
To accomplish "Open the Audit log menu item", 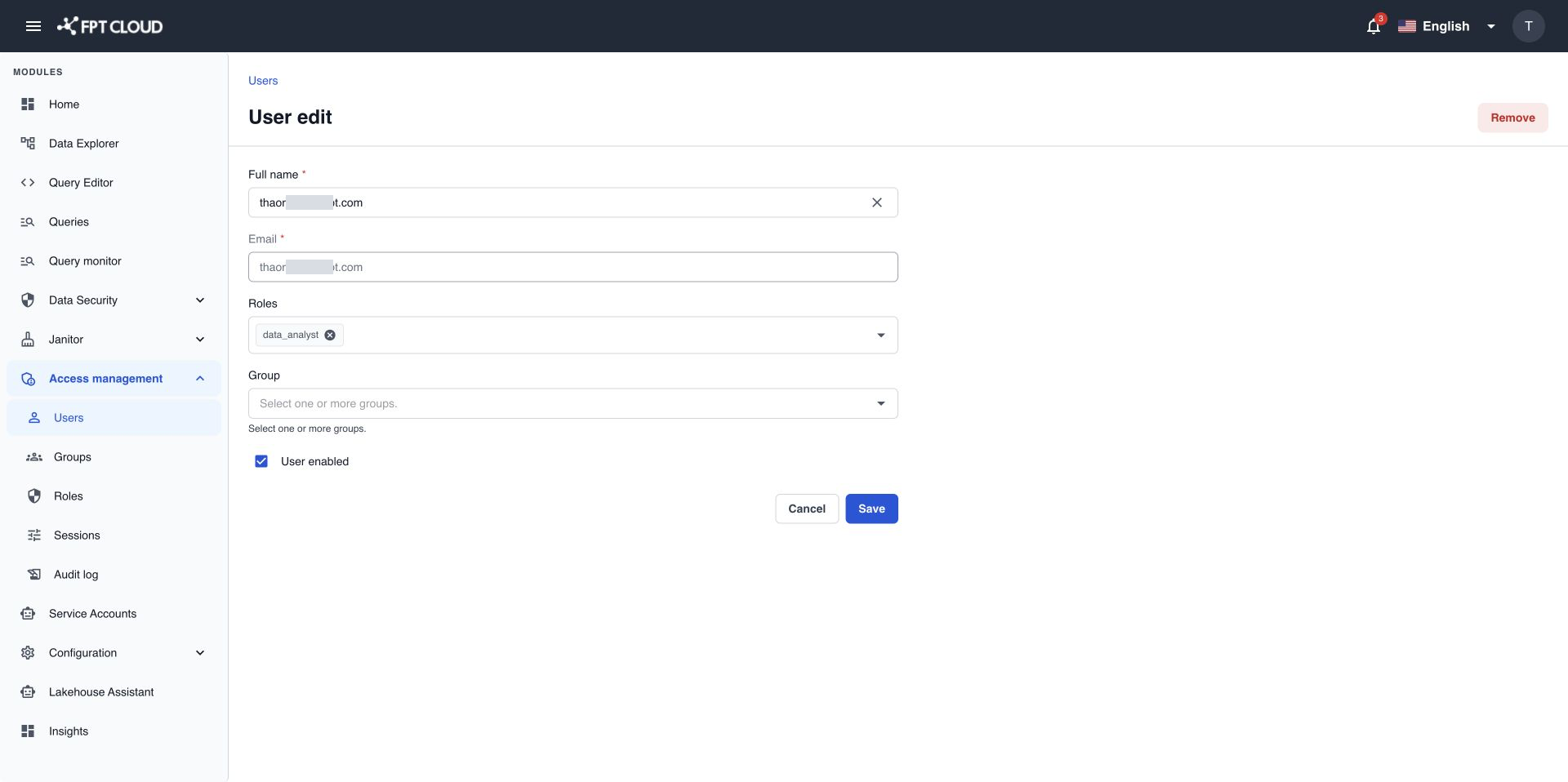I will 114,575.
